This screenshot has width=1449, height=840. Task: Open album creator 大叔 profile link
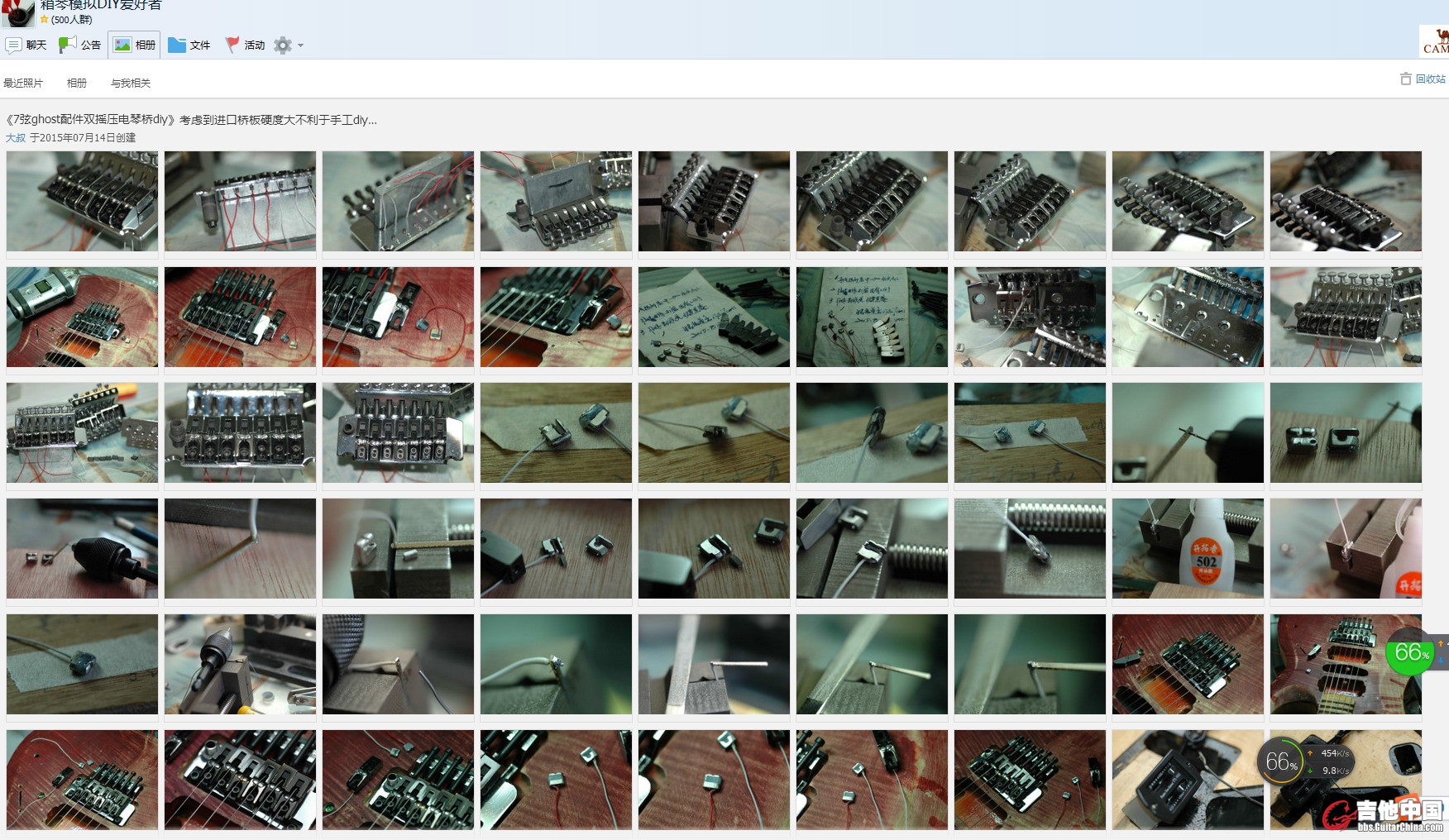[x=16, y=138]
